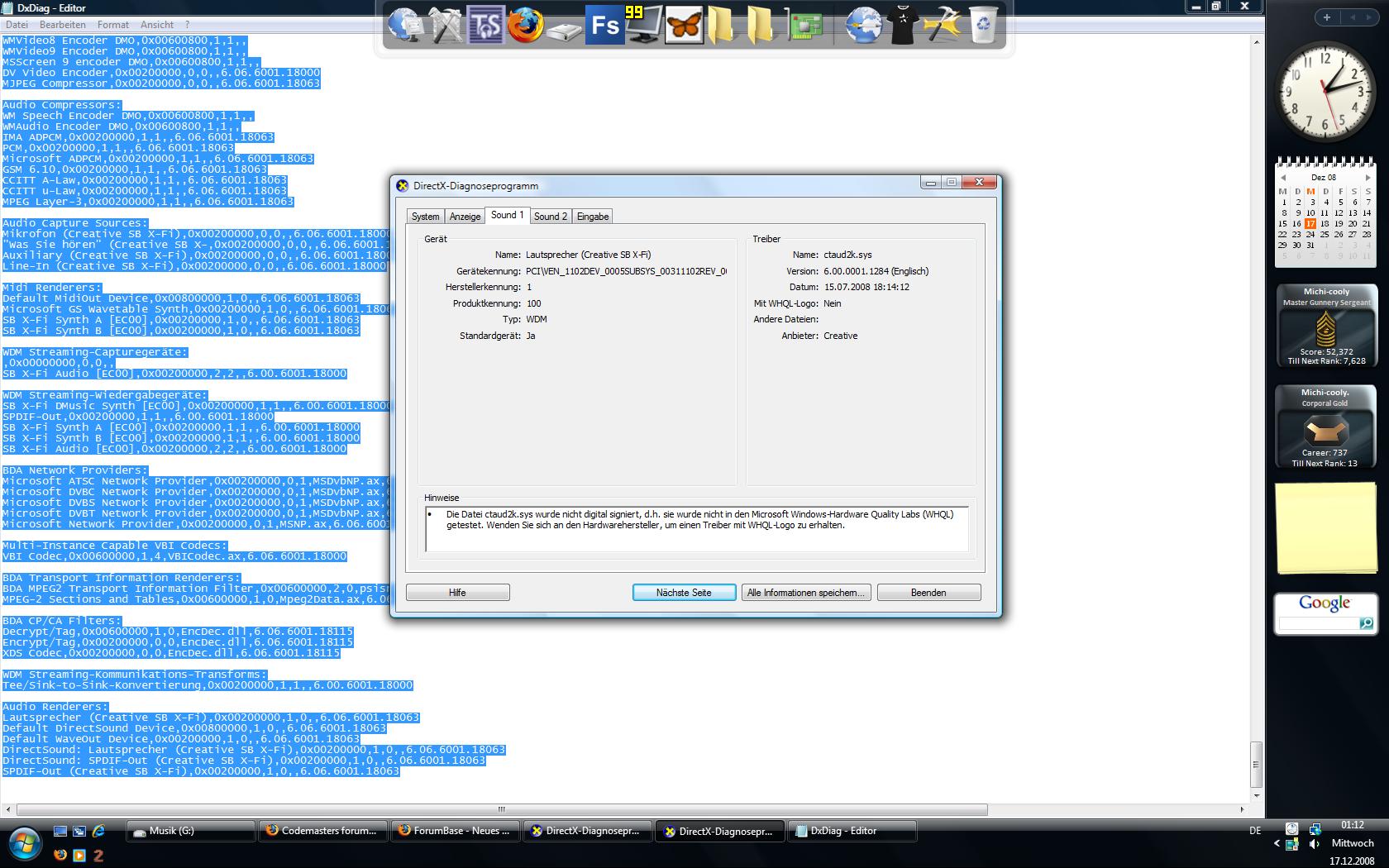Open the ? help menu in Editor
This screenshot has width=1389, height=868.
point(187,25)
